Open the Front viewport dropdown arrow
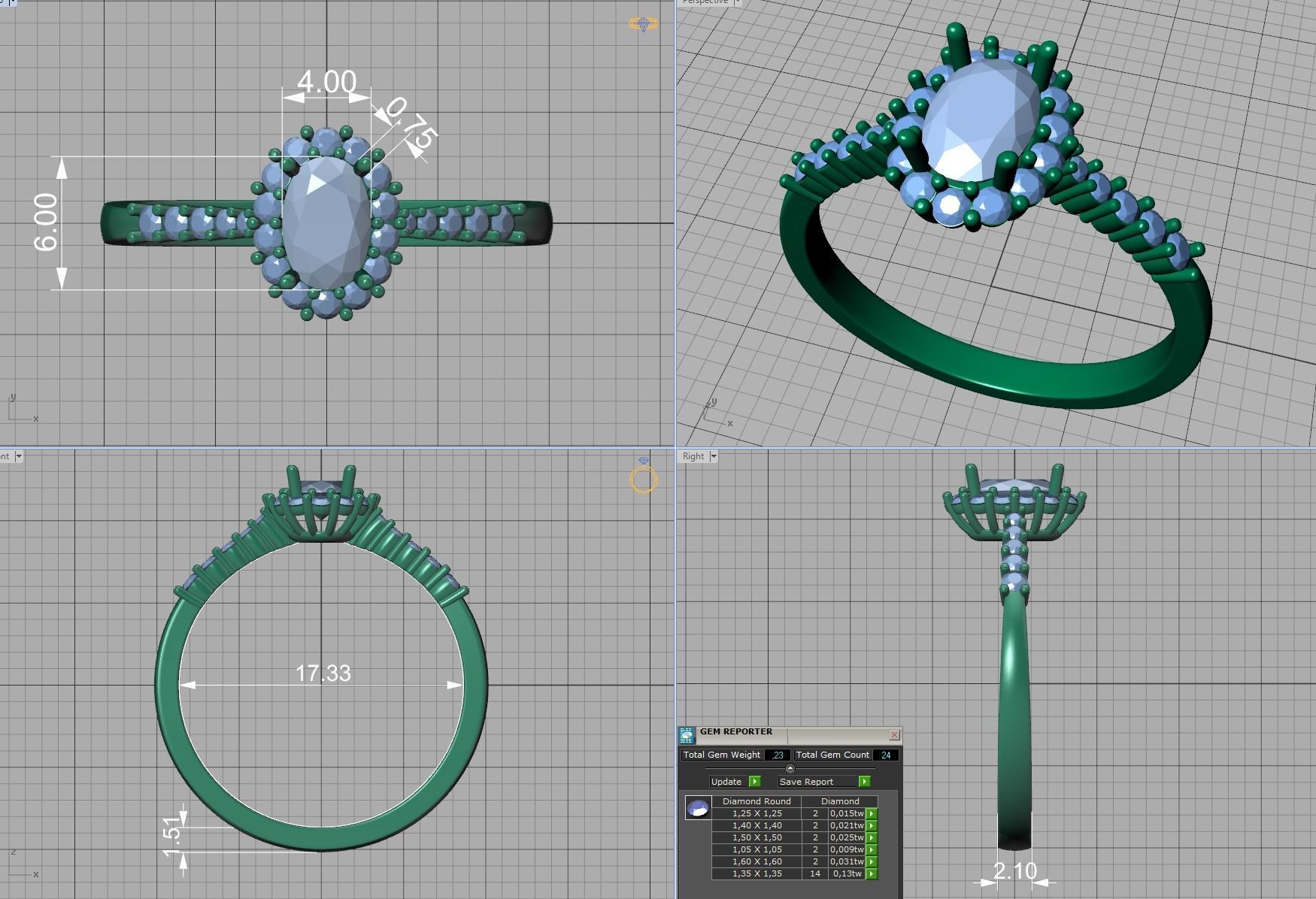1316x899 pixels. (19, 456)
